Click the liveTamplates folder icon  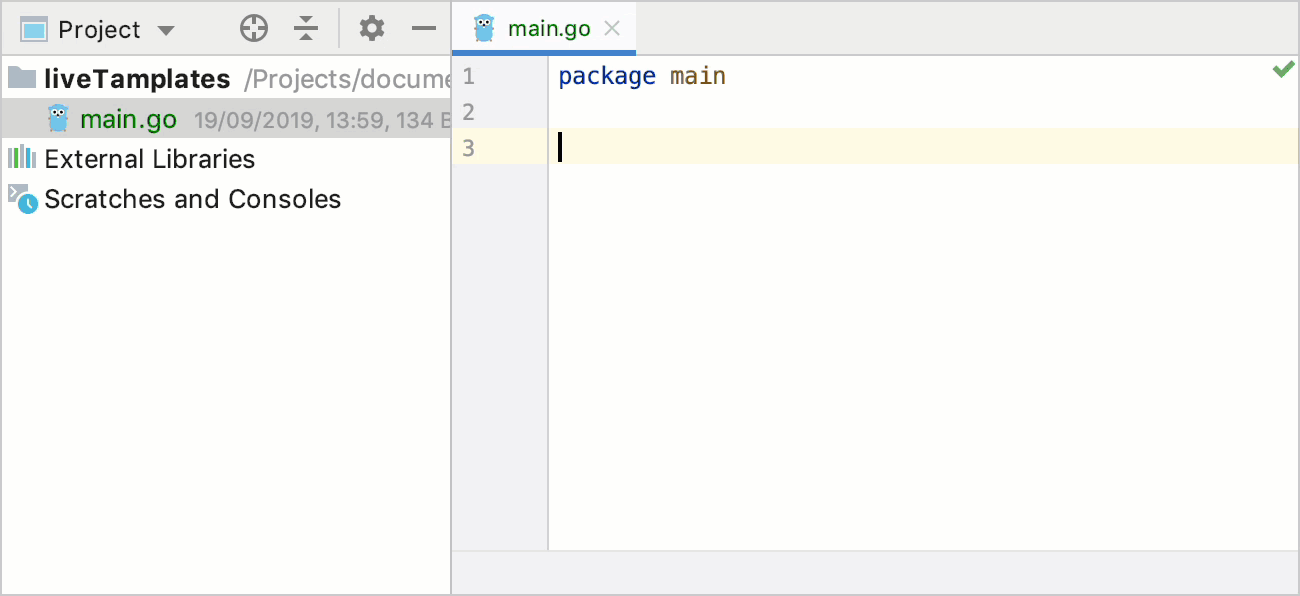coord(22,78)
